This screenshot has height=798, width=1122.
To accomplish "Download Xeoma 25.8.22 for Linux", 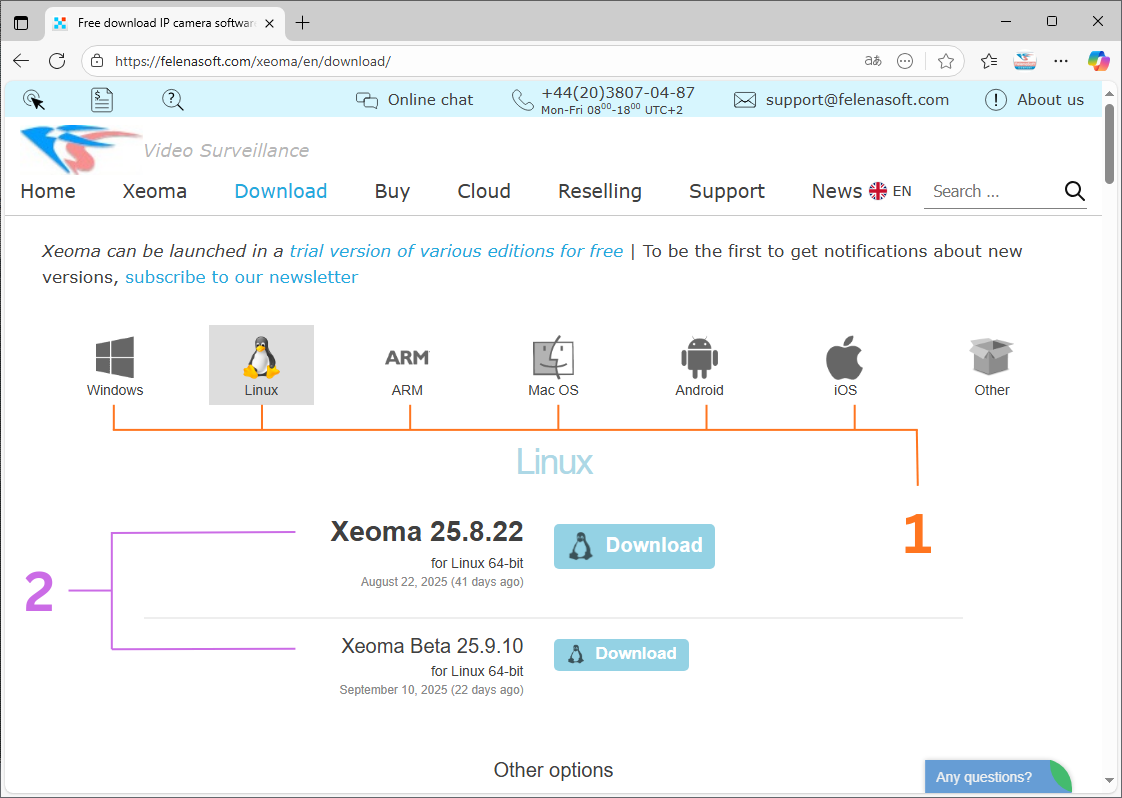I will [x=634, y=546].
